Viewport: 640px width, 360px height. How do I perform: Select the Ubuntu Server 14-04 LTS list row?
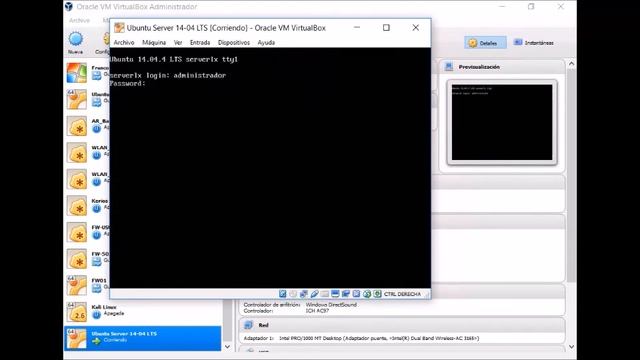pyautogui.click(x=143, y=338)
